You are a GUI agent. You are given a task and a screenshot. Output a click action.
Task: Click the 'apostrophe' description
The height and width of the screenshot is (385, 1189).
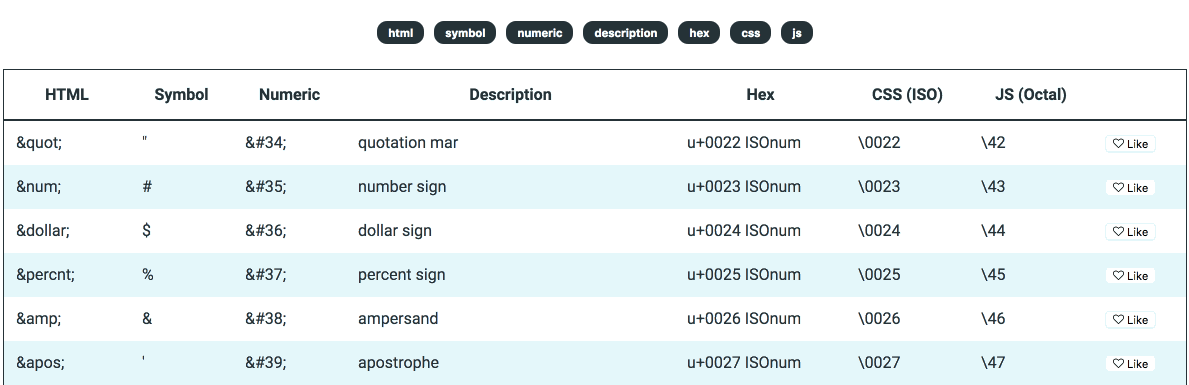pos(398,362)
